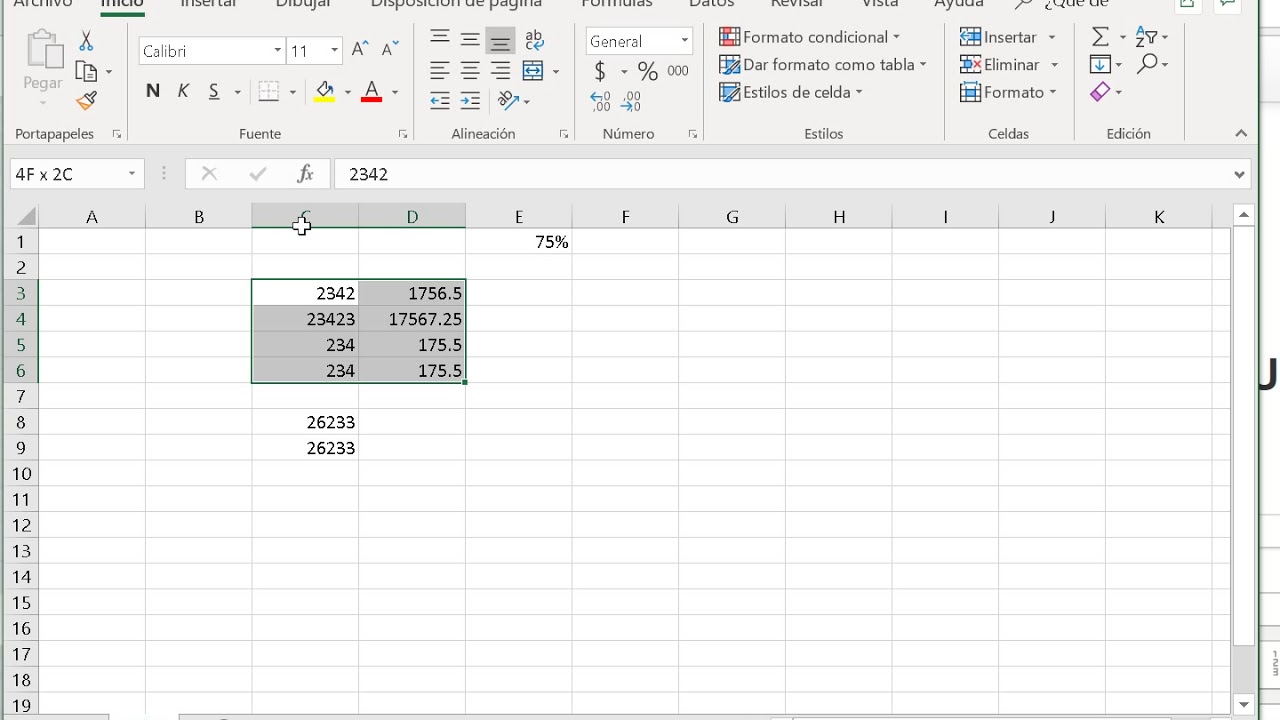The height and width of the screenshot is (720, 1280).
Task: Apply the yellow fill color
Action: (324, 92)
